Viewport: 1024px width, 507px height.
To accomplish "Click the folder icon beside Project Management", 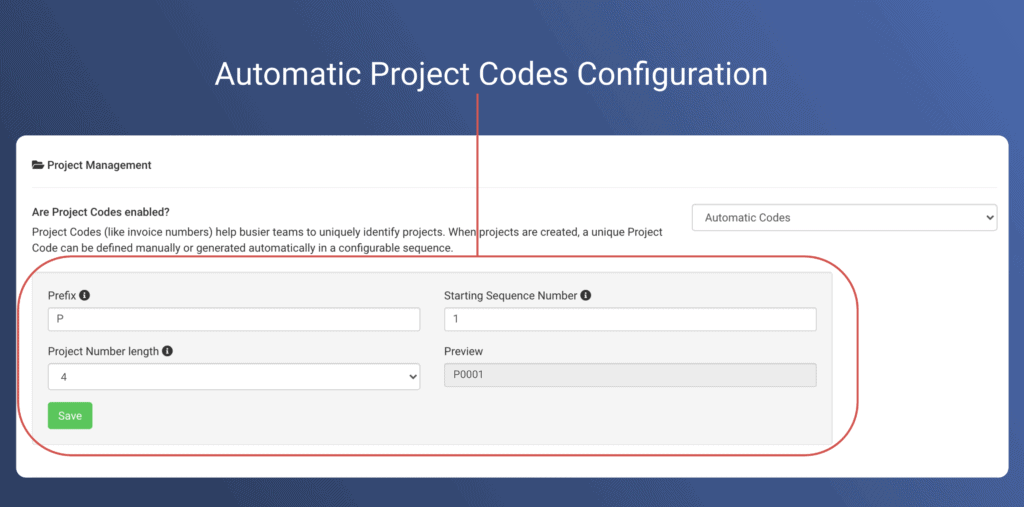I will (x=38, y=165).
